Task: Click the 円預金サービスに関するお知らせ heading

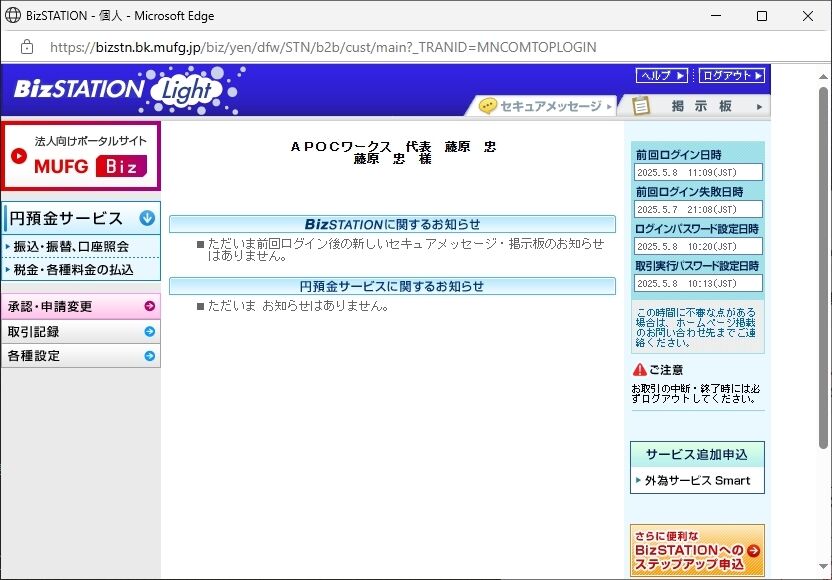Action: pos(392,286)
